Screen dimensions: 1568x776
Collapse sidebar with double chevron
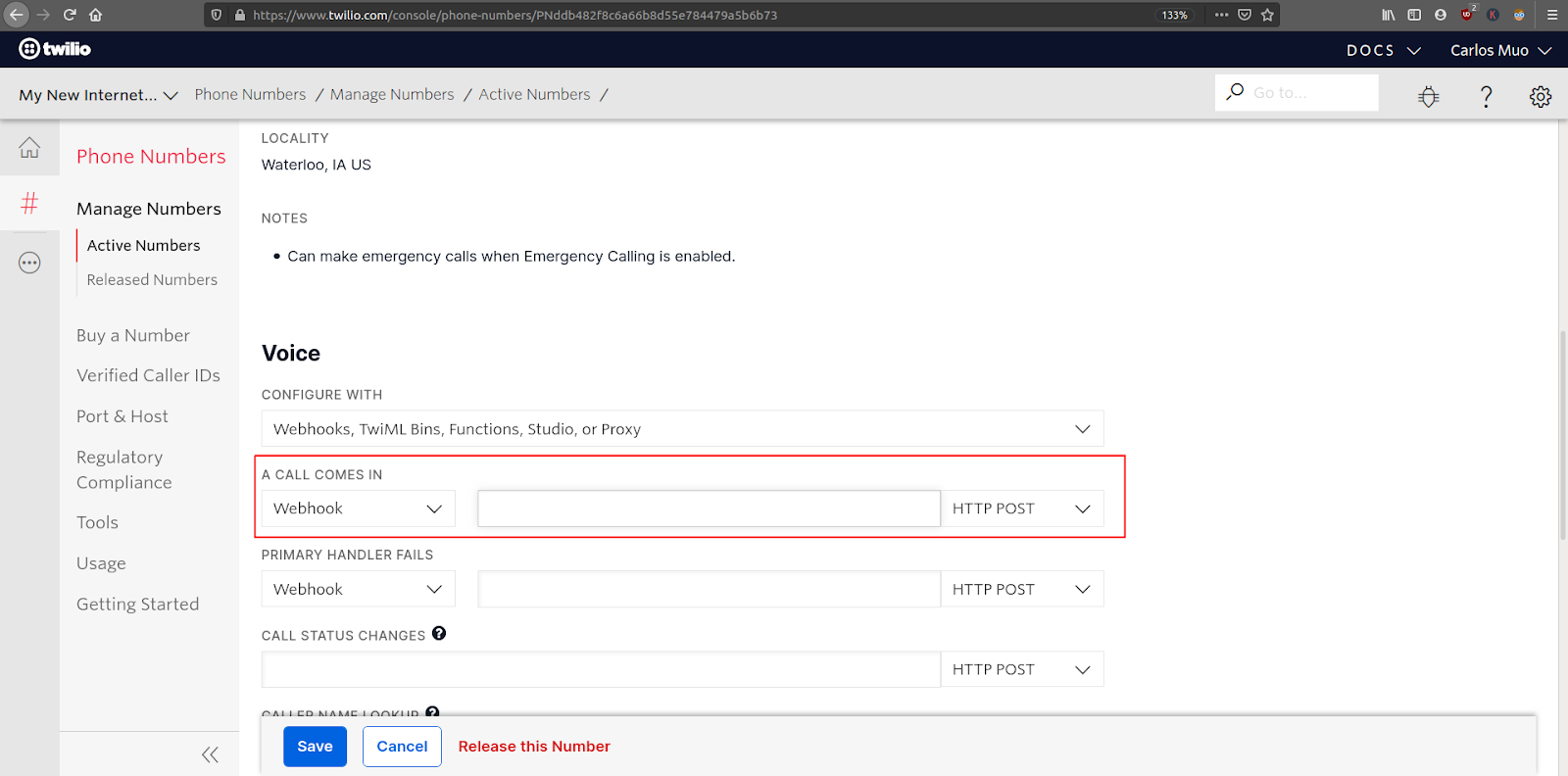pos(210,754)
